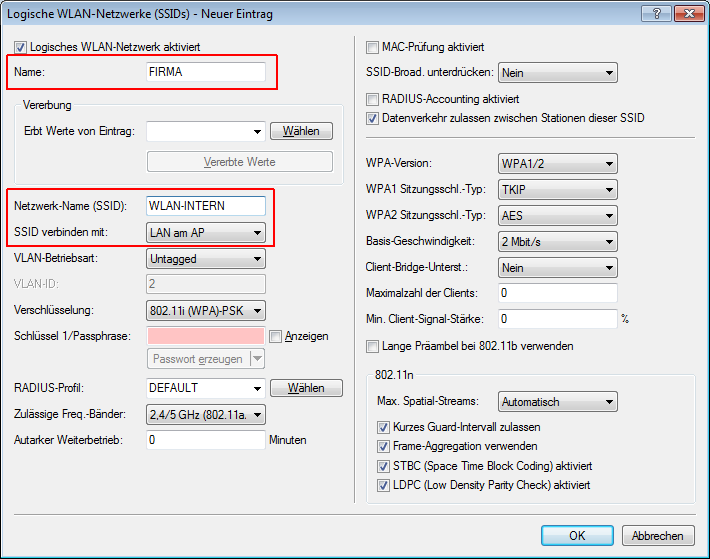Uncheck Frame-Aggregation verwenden

point(383,446)
